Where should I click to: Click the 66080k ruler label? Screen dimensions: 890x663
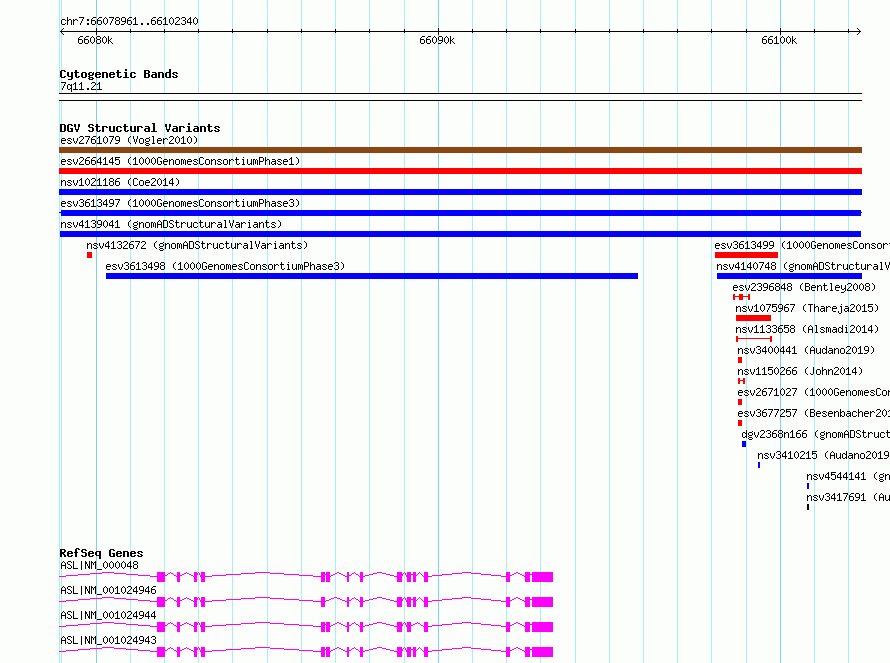tap(95, 40)
